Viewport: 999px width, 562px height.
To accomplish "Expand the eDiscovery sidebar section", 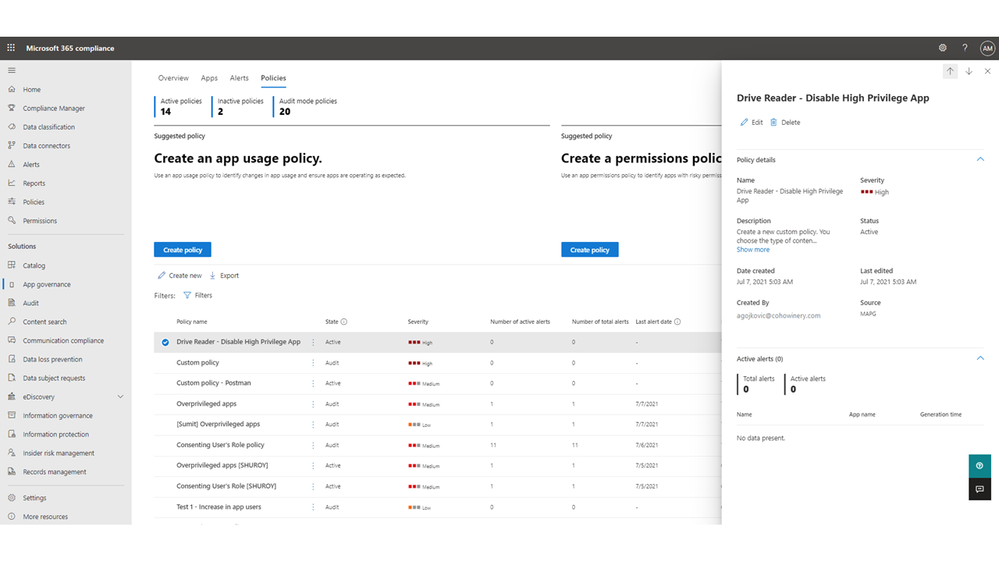I will pos(120,397).
